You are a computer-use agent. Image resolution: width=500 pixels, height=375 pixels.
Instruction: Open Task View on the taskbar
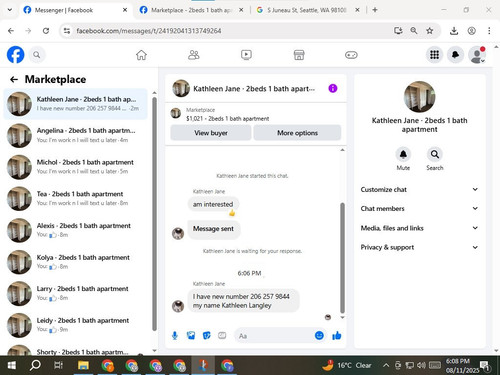pos(58,365)
